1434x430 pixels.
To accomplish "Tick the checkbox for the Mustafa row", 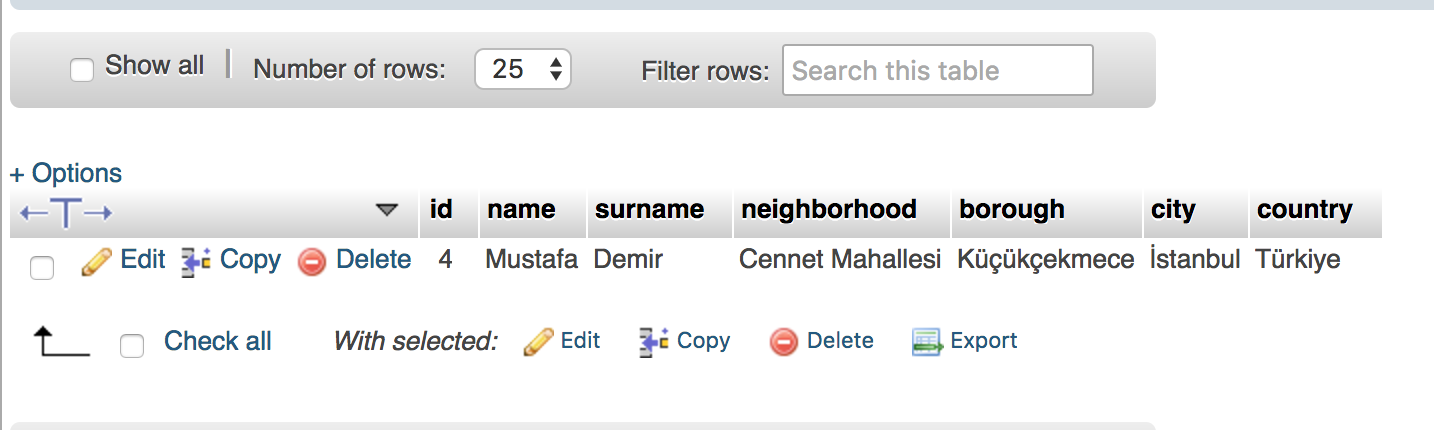I will click(x=42, y=267).
